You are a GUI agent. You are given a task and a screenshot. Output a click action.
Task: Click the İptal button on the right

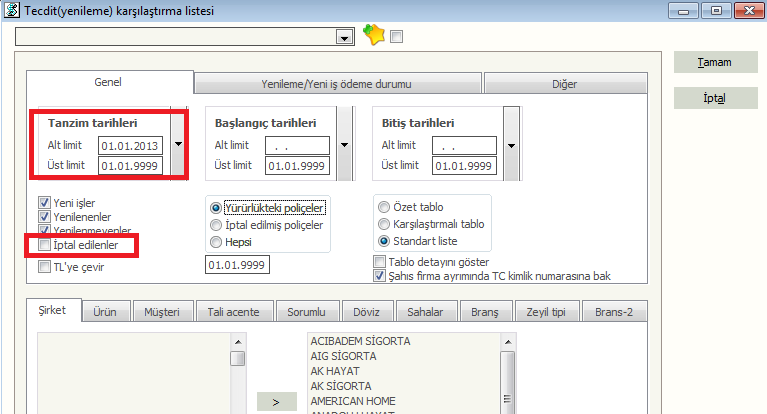(715, 98)
